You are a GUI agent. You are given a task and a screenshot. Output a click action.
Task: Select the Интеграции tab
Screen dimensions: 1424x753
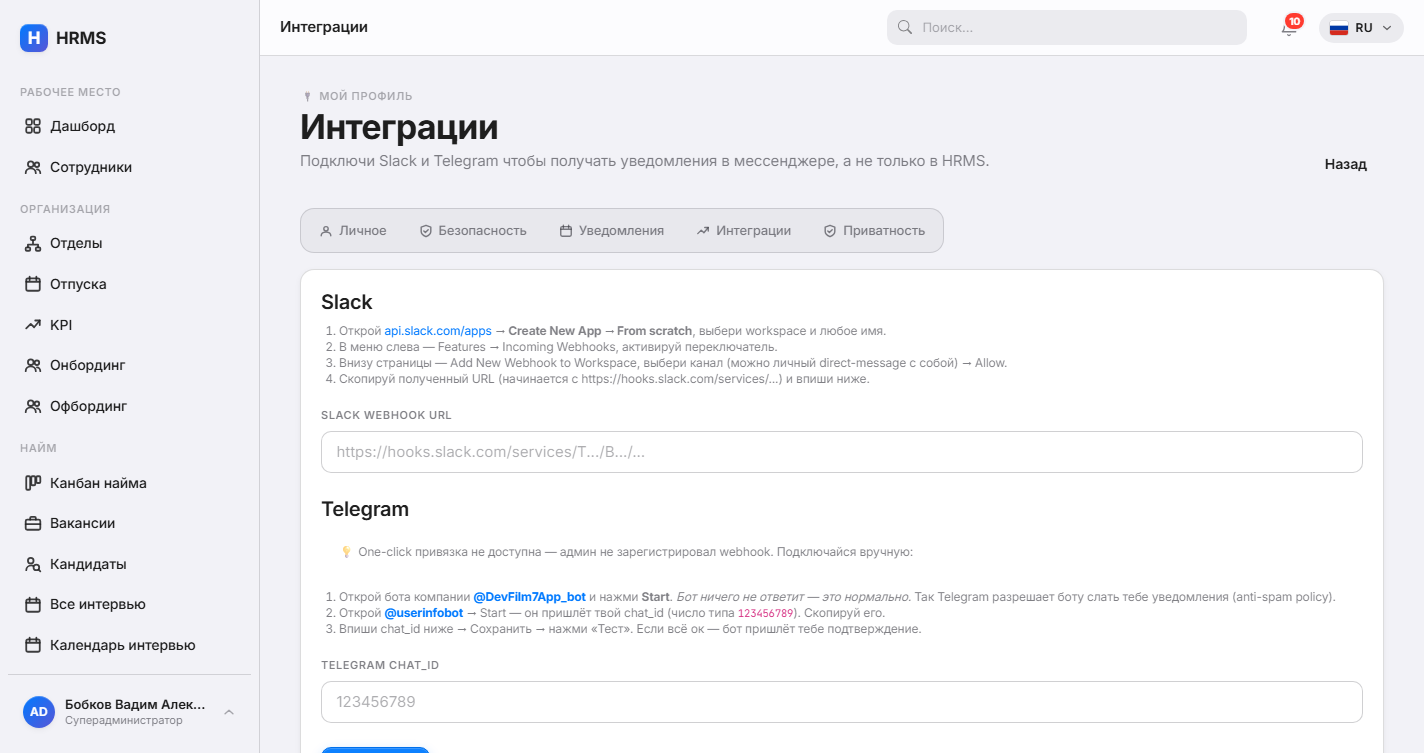744,231
